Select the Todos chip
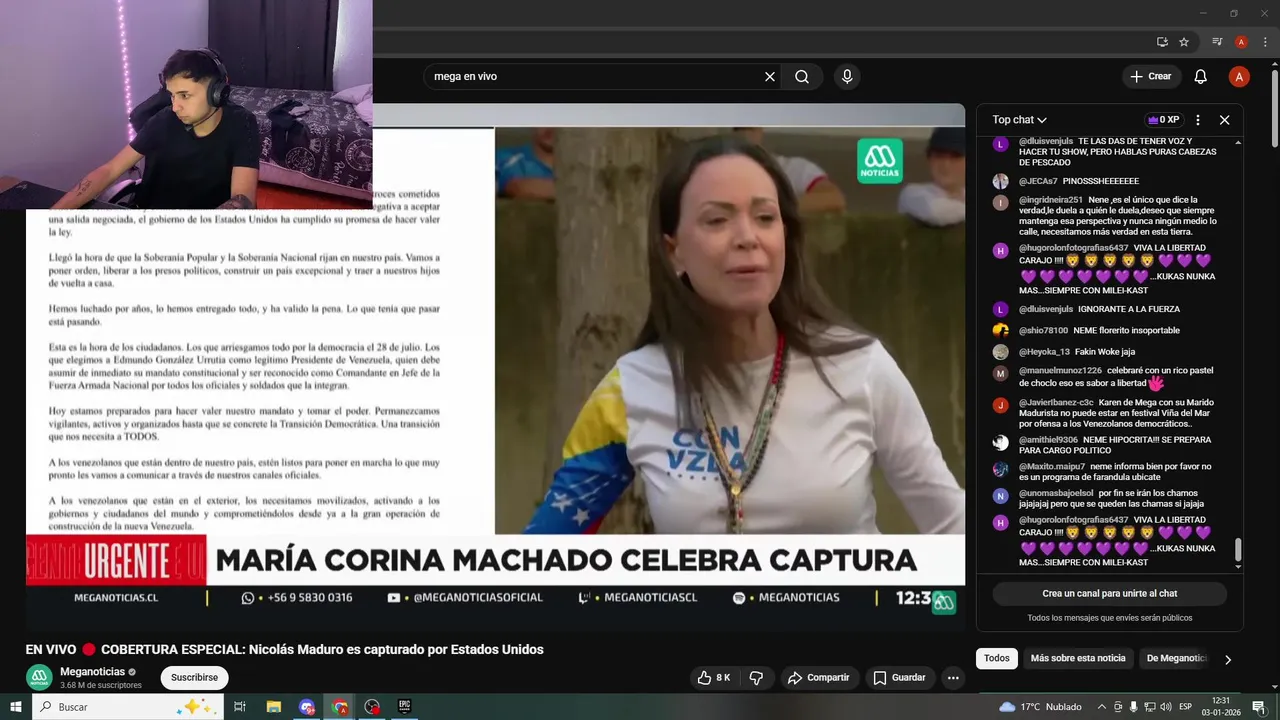The height and width of the screenshot is (720, 1280). pyautogui.click(x=997, y=658)
